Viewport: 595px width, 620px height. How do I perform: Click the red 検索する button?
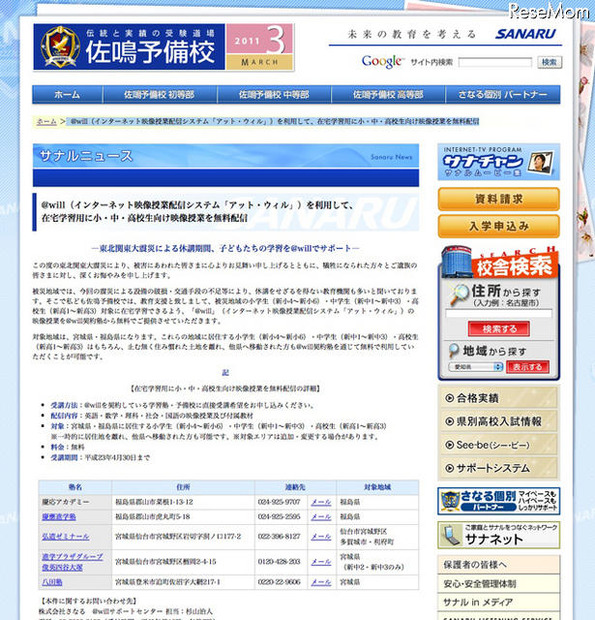(499, 329)
